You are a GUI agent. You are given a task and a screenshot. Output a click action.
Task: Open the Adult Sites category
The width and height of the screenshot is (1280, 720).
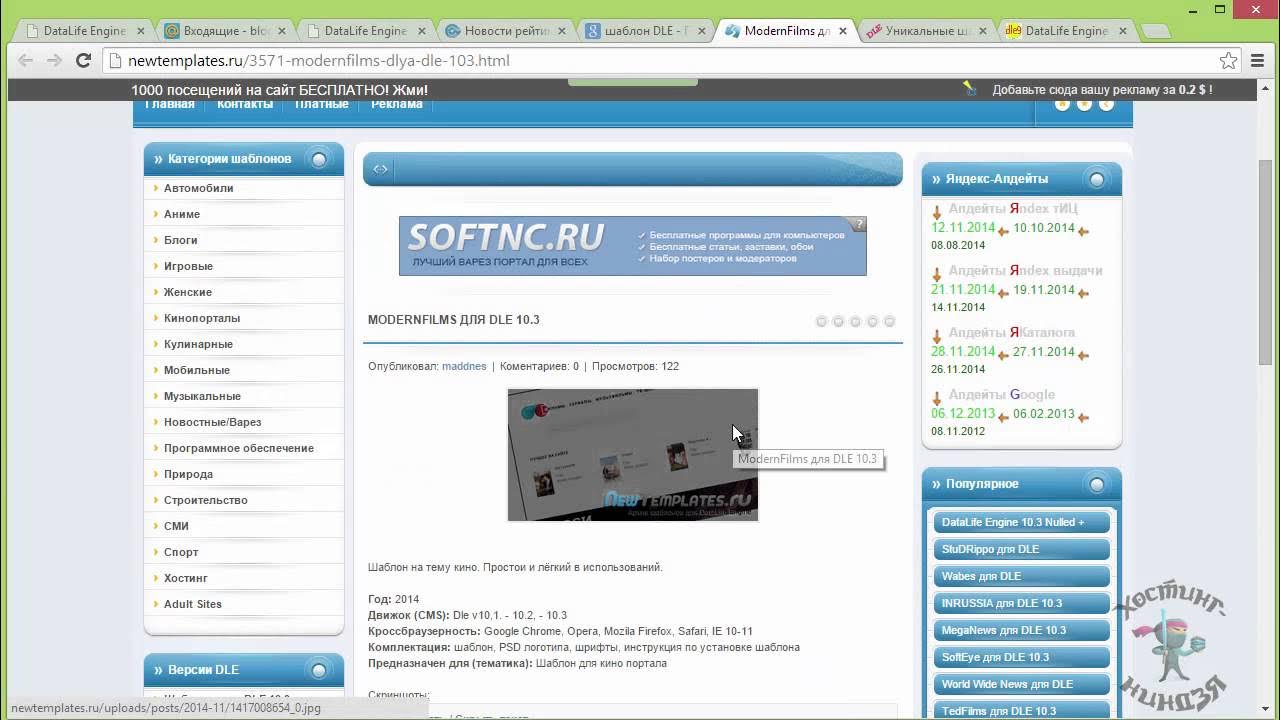[193, 604]
